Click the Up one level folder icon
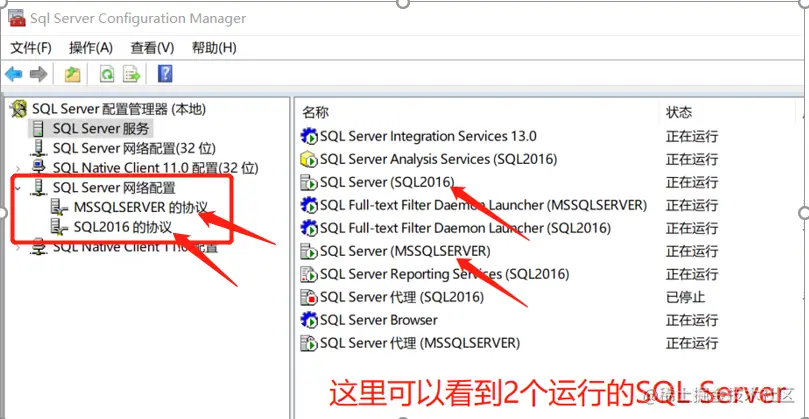 tap(72, 74)
